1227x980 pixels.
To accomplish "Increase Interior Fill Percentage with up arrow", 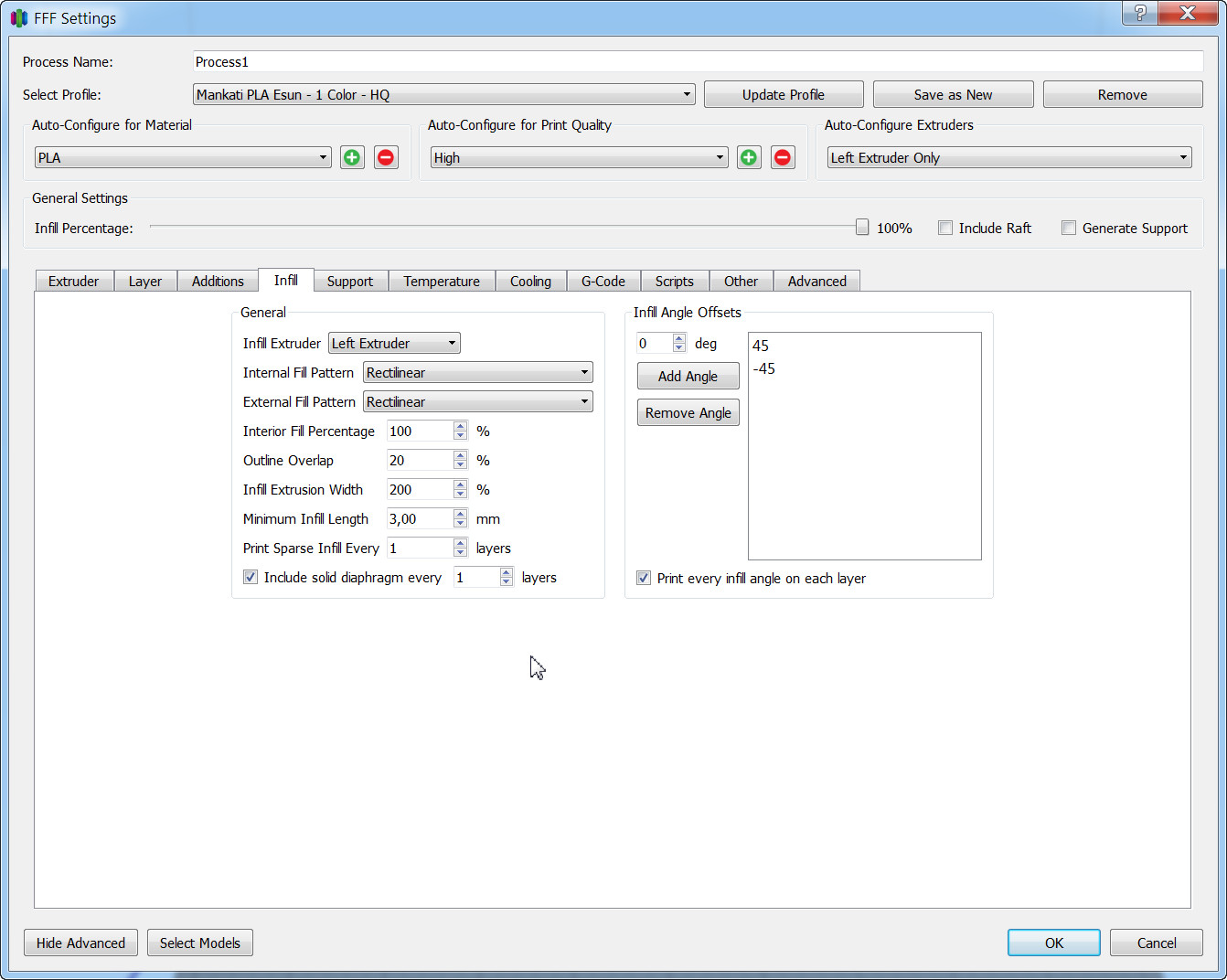I will tap(461, 426).
